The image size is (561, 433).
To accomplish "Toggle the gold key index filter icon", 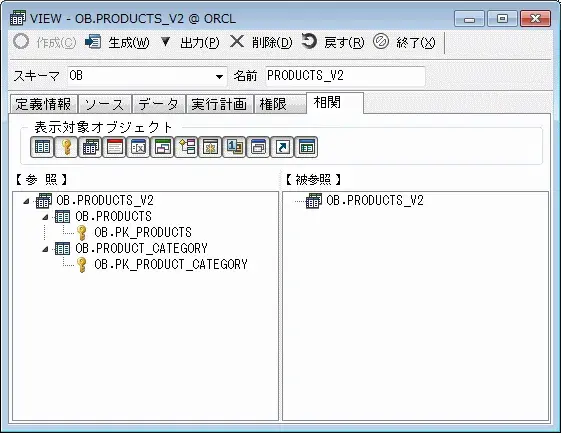I will pos(66,147).
